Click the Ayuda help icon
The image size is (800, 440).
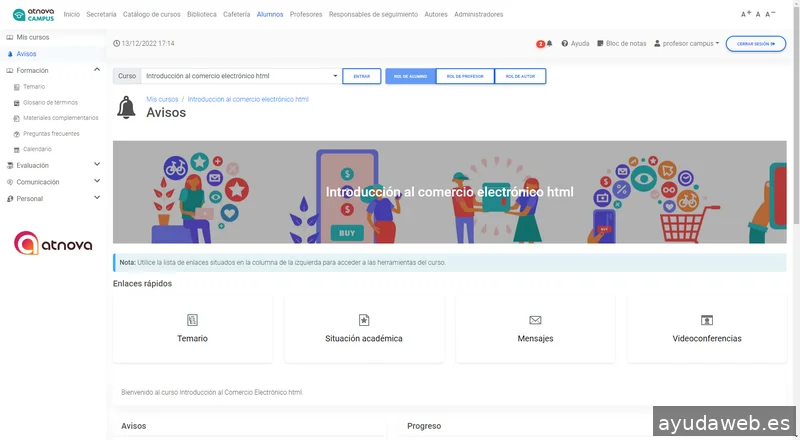click(x=565, y=43)
